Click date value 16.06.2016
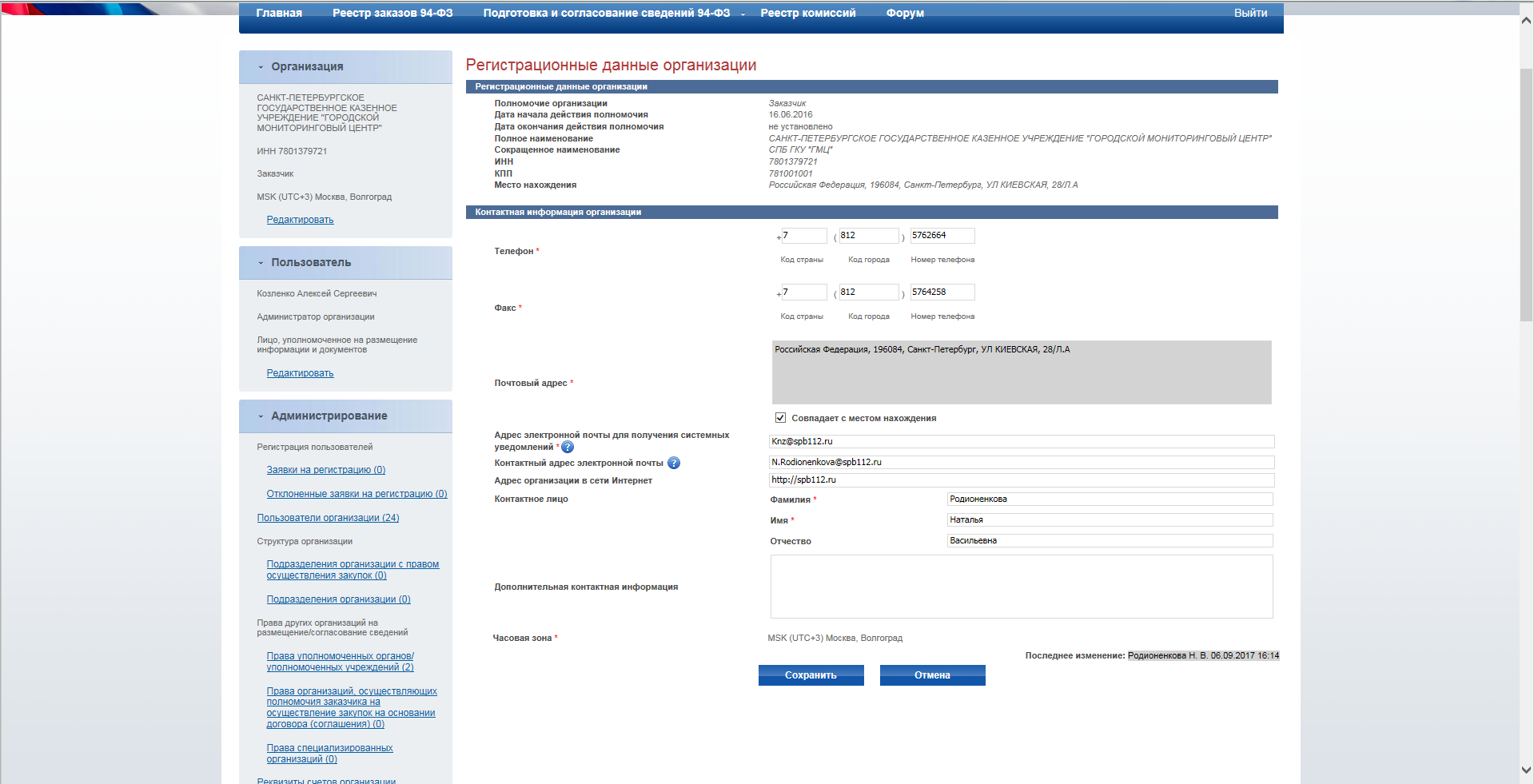 (x=791, y=114)
